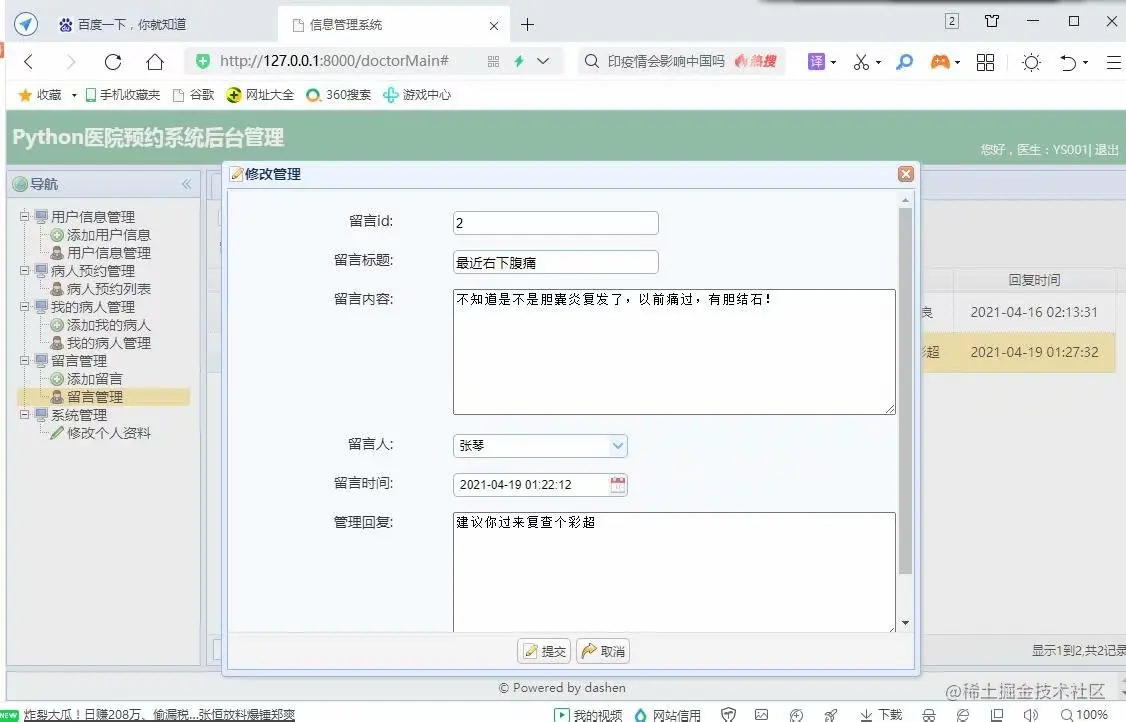Open the 360搜索 bookmark
Screen dimensions: 1126x722
tap(338, 95)
